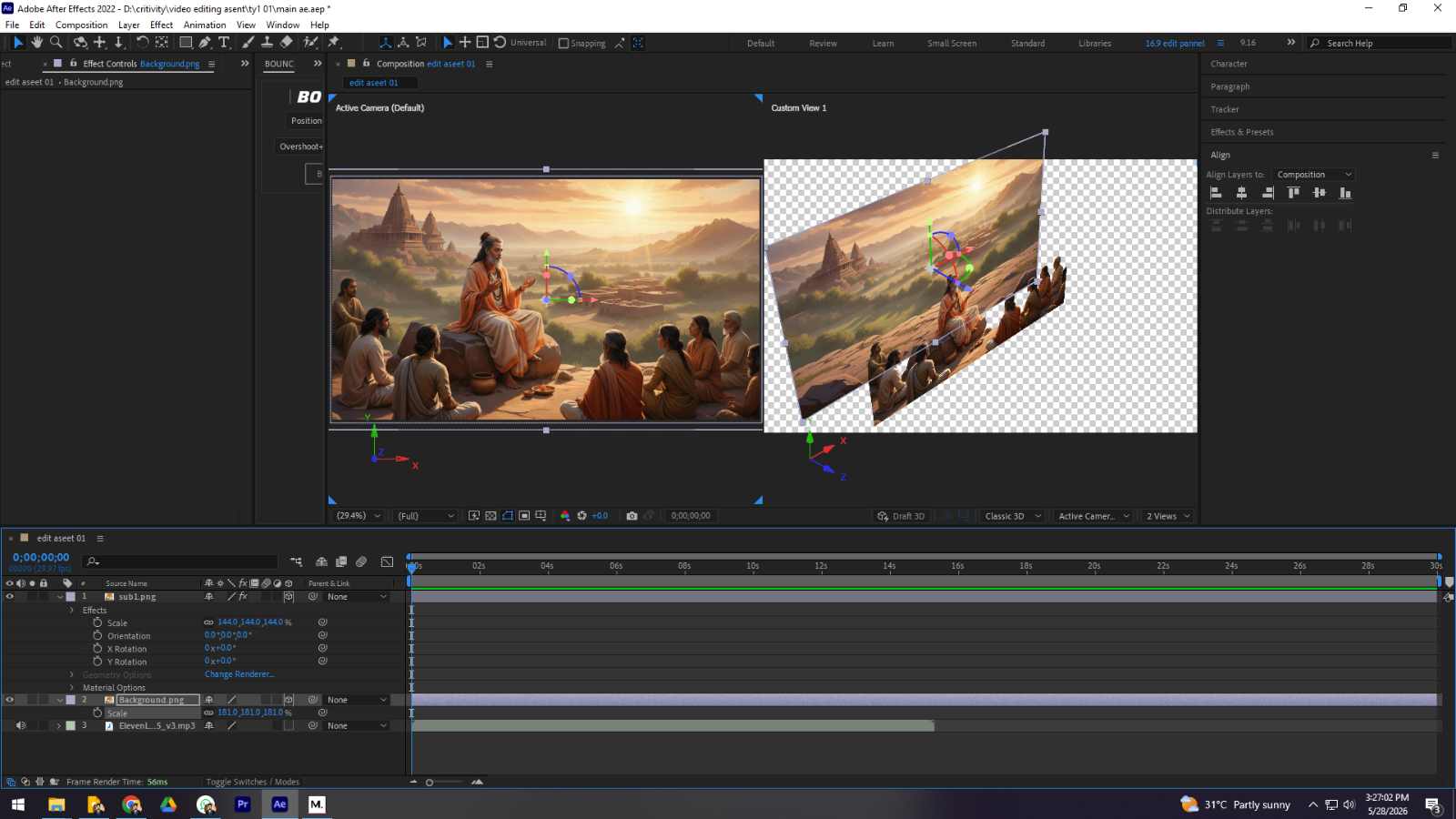Open the parent None dropdown for sub1.png
Screen dimensions: 1456x819
click(x=358, y=597)
